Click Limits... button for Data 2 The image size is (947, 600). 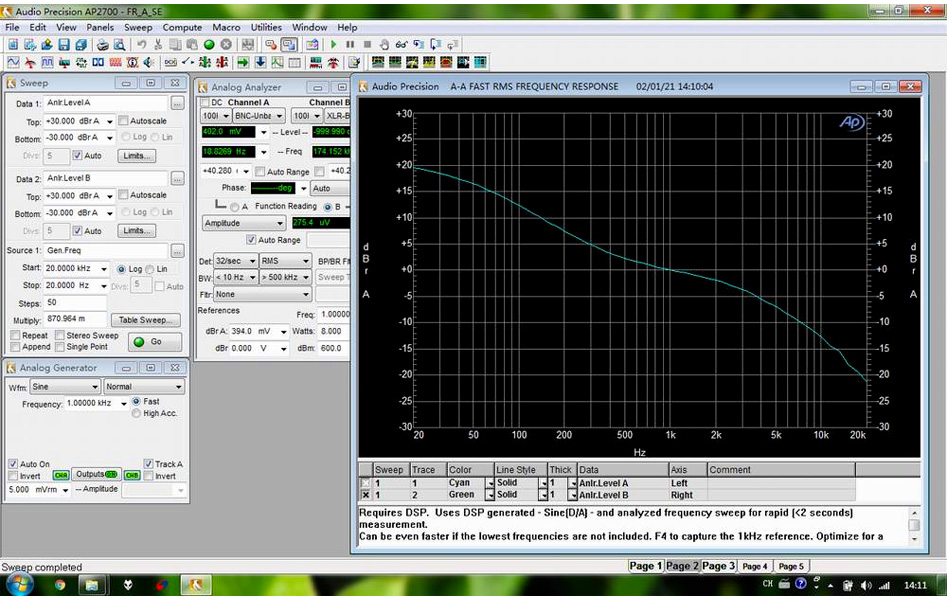point(137,231)
